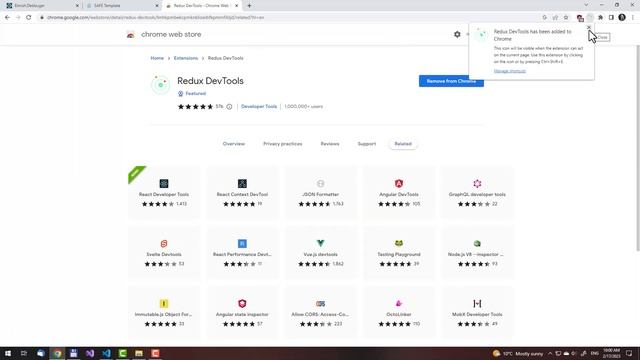Open React Context DevTool extension card
Screen dimensions: 640x360
pyautogui.click(x=242, y=193)
